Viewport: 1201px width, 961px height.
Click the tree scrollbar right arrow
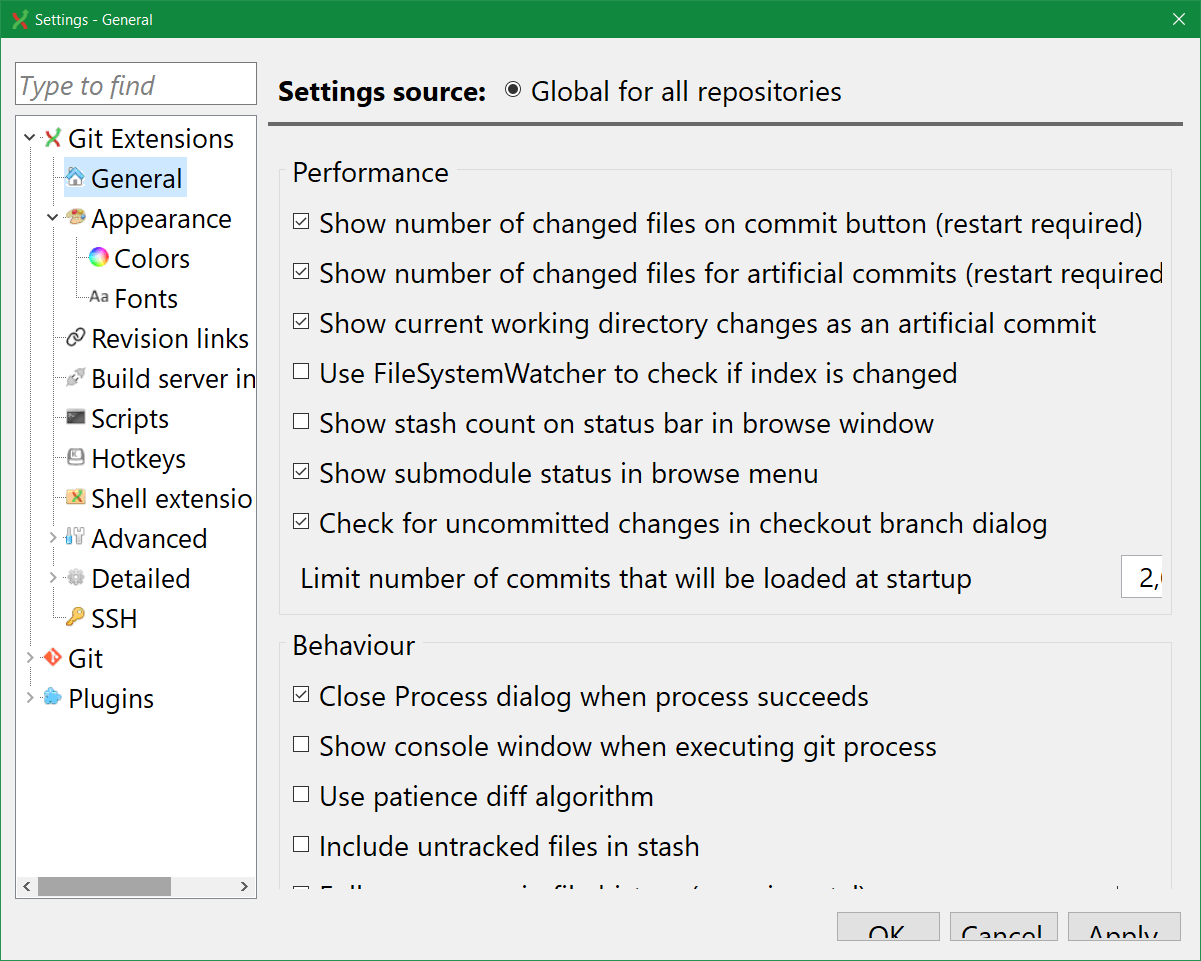tap(245, 886)
